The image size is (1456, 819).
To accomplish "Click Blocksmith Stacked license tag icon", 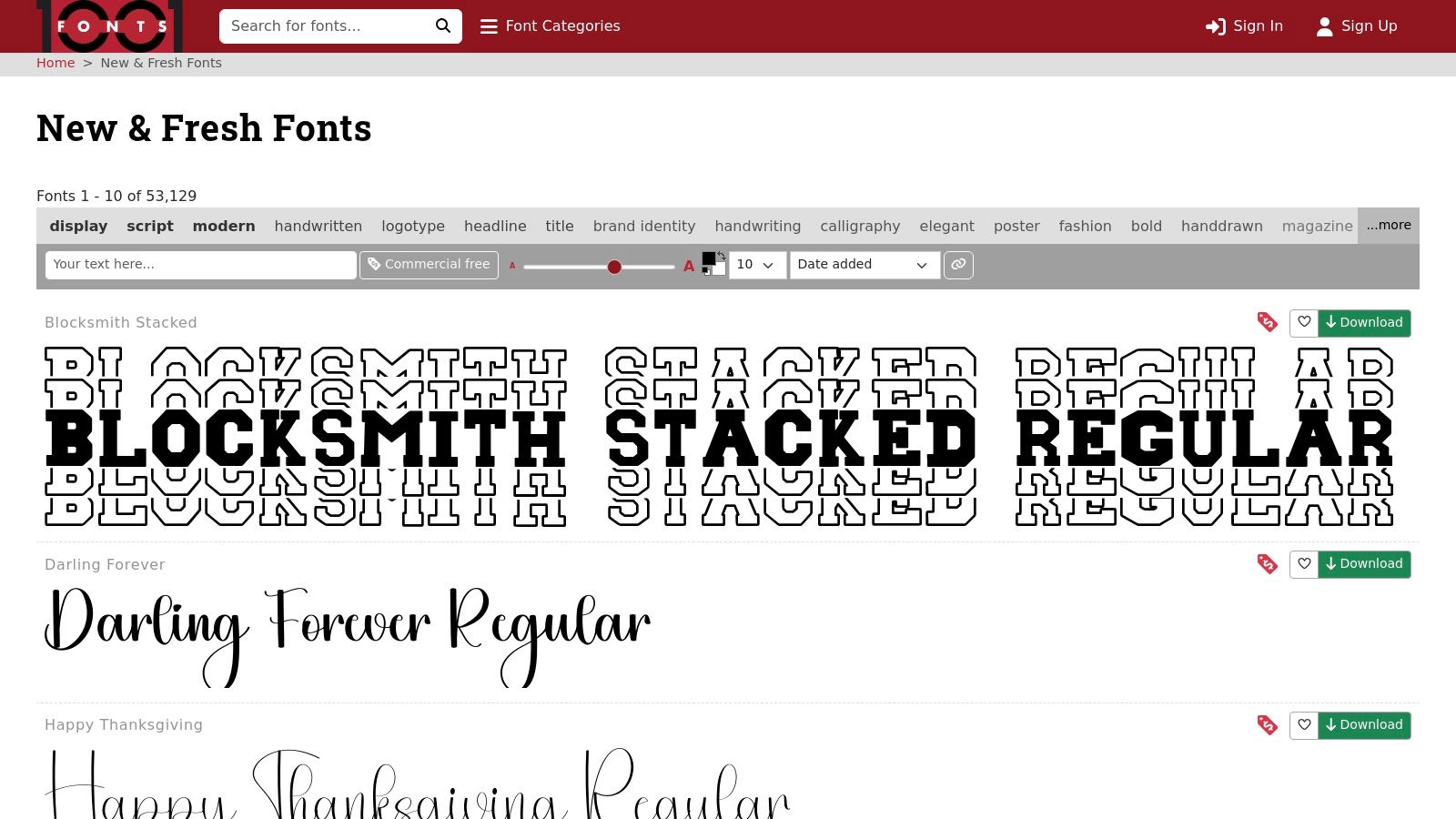I will pos(1267,322).
